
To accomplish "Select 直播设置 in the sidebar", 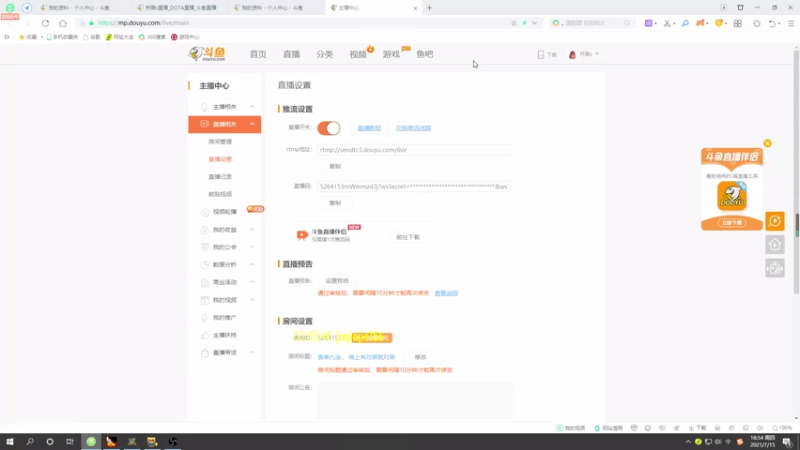I will tap(220, 159).
